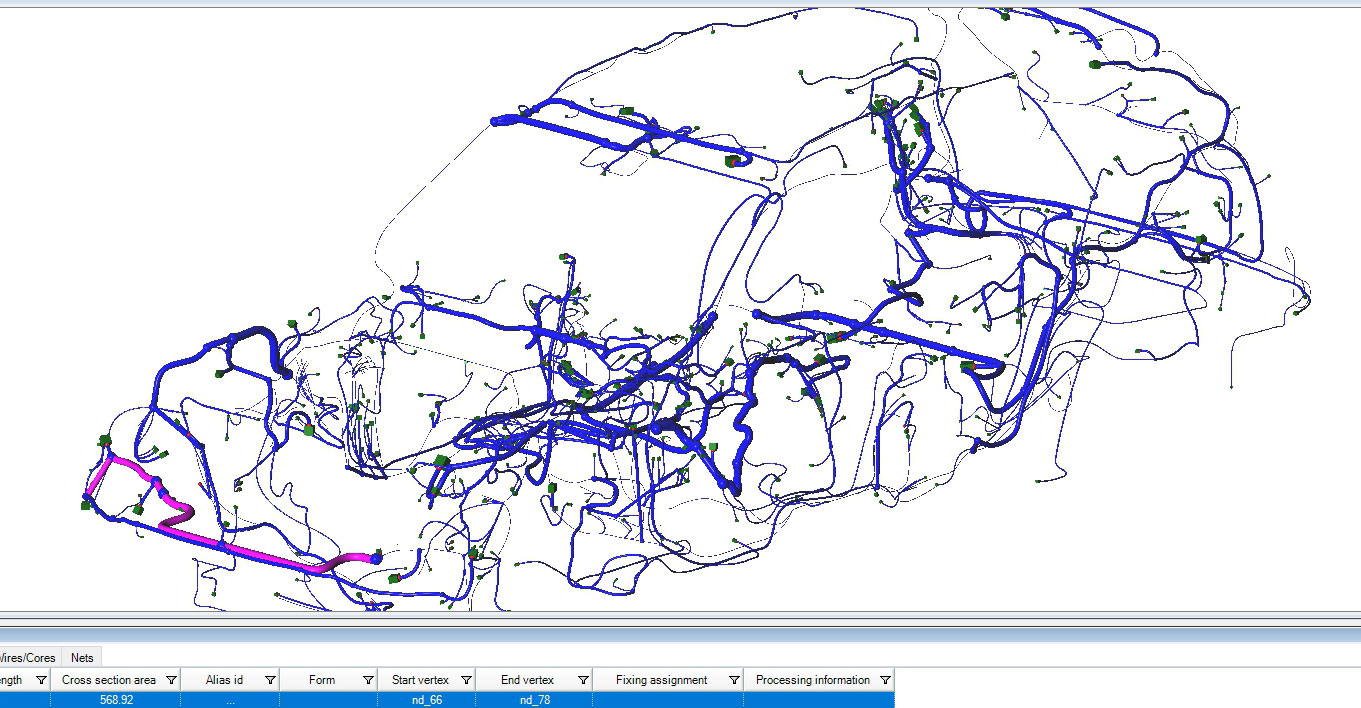Sort by the Length column header
Image resolution: width=1361 pixels, height=708 pixels.
[10, 679]
